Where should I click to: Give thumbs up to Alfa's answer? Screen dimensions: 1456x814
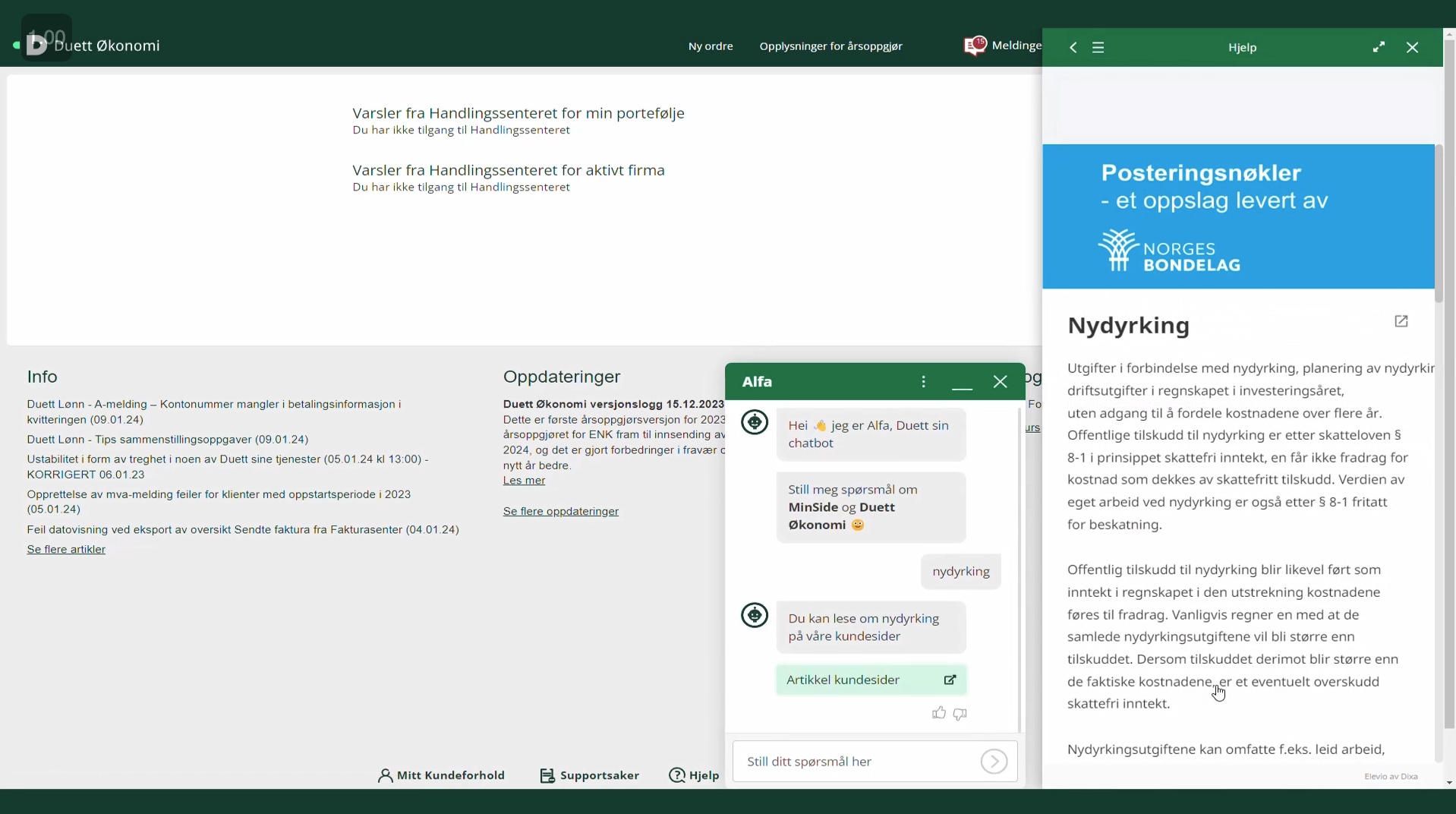tap(939, 713)
